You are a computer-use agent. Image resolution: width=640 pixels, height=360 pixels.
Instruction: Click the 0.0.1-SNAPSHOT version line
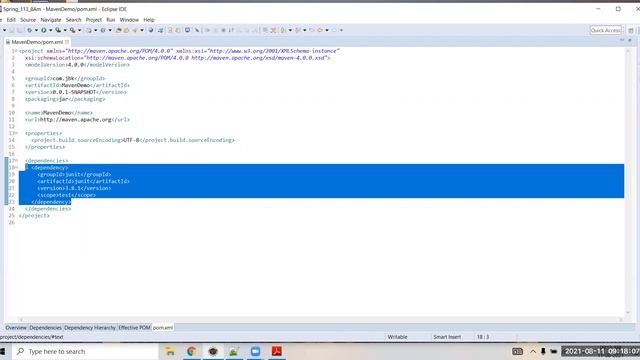point(76,92)
